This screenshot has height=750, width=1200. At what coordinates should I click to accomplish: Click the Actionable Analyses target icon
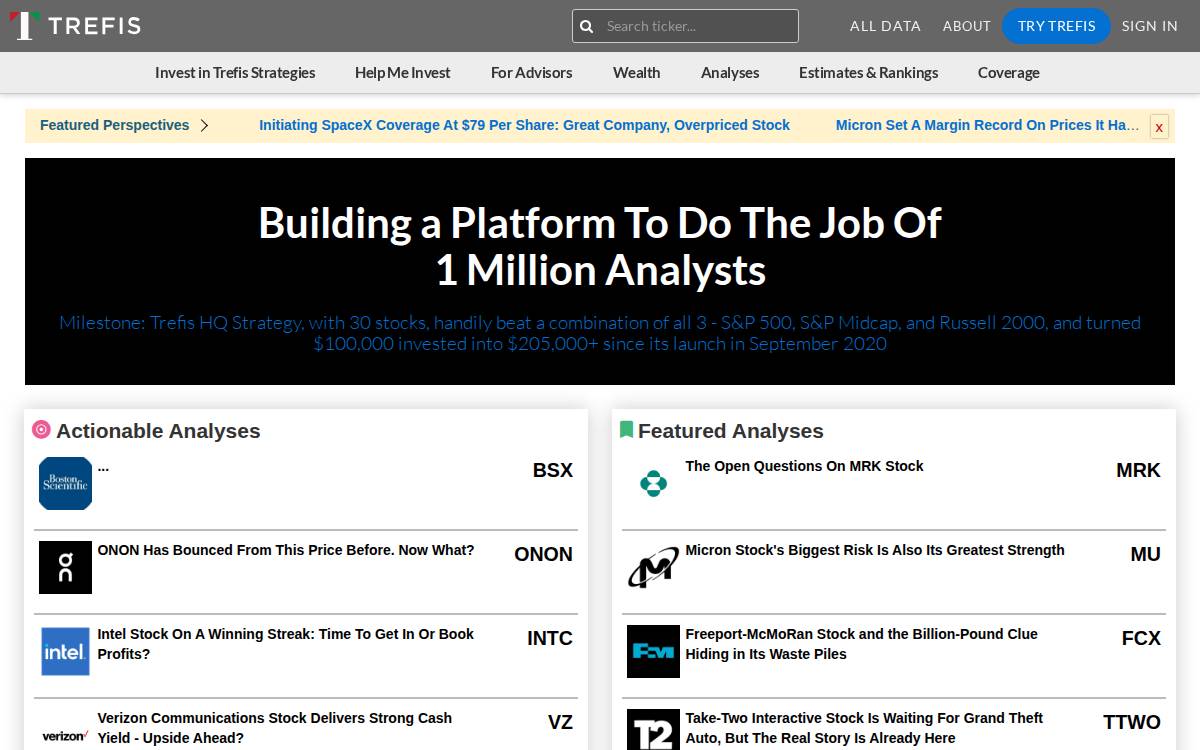click(41, 430)
